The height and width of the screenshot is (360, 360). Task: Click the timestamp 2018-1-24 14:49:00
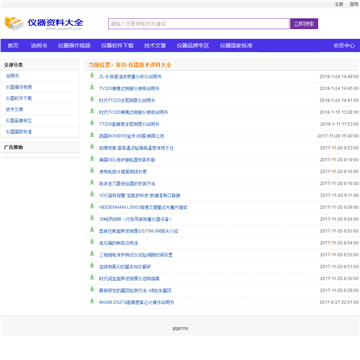[x=339, y=77]
